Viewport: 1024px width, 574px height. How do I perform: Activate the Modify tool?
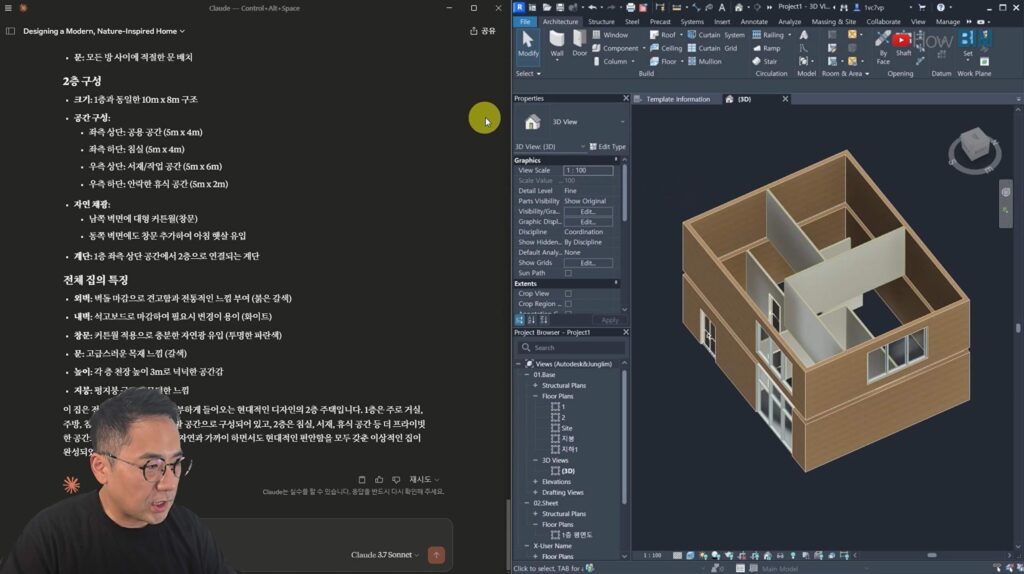pyautogui.click(x=528, y=42)
